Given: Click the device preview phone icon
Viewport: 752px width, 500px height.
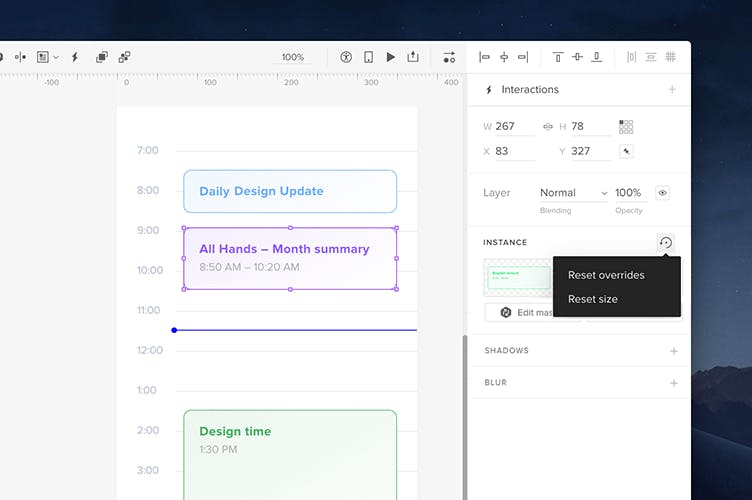Looking at the screenshot, I should click(x=368, y=57).
